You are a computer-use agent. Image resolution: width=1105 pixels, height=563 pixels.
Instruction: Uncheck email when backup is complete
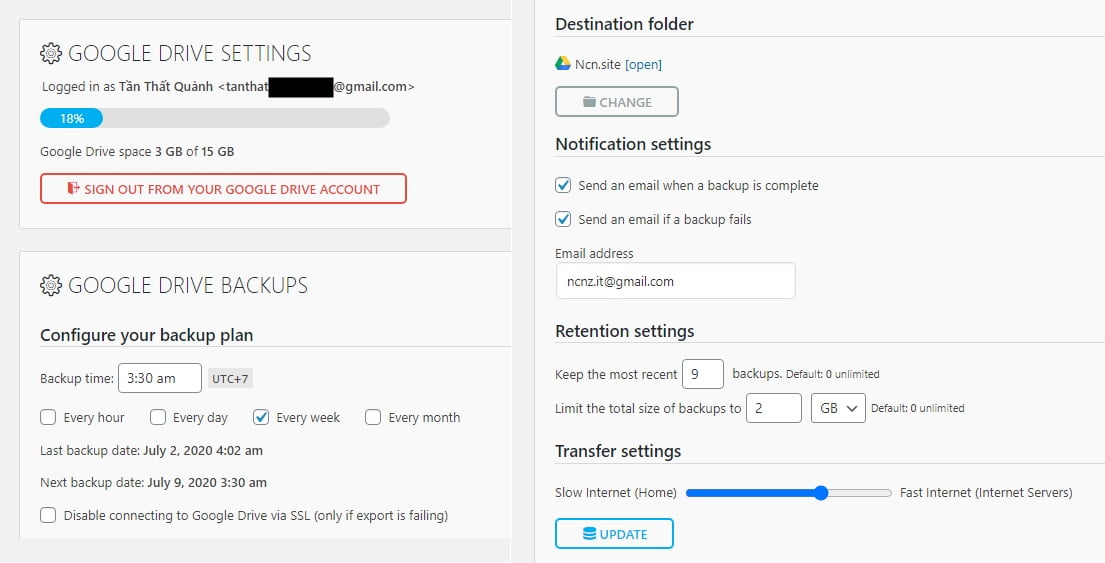(563, 185)
